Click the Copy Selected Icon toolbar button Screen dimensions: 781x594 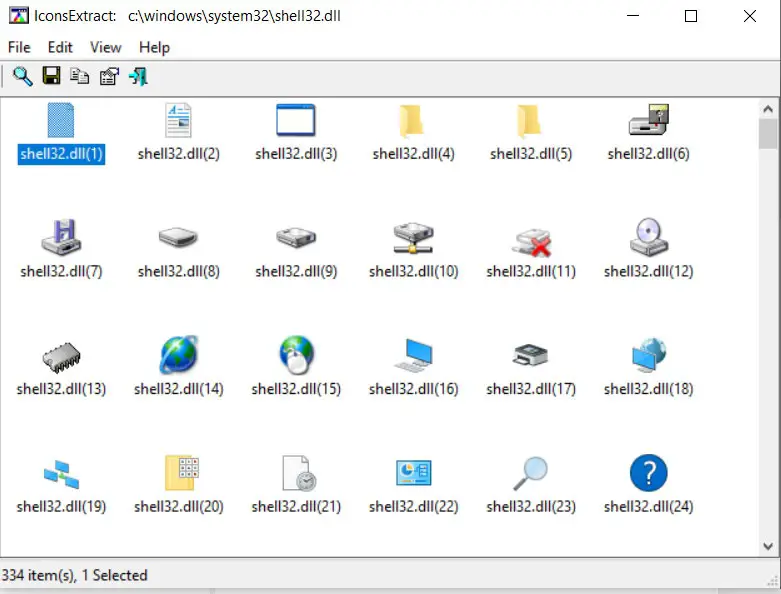point(80,76)
